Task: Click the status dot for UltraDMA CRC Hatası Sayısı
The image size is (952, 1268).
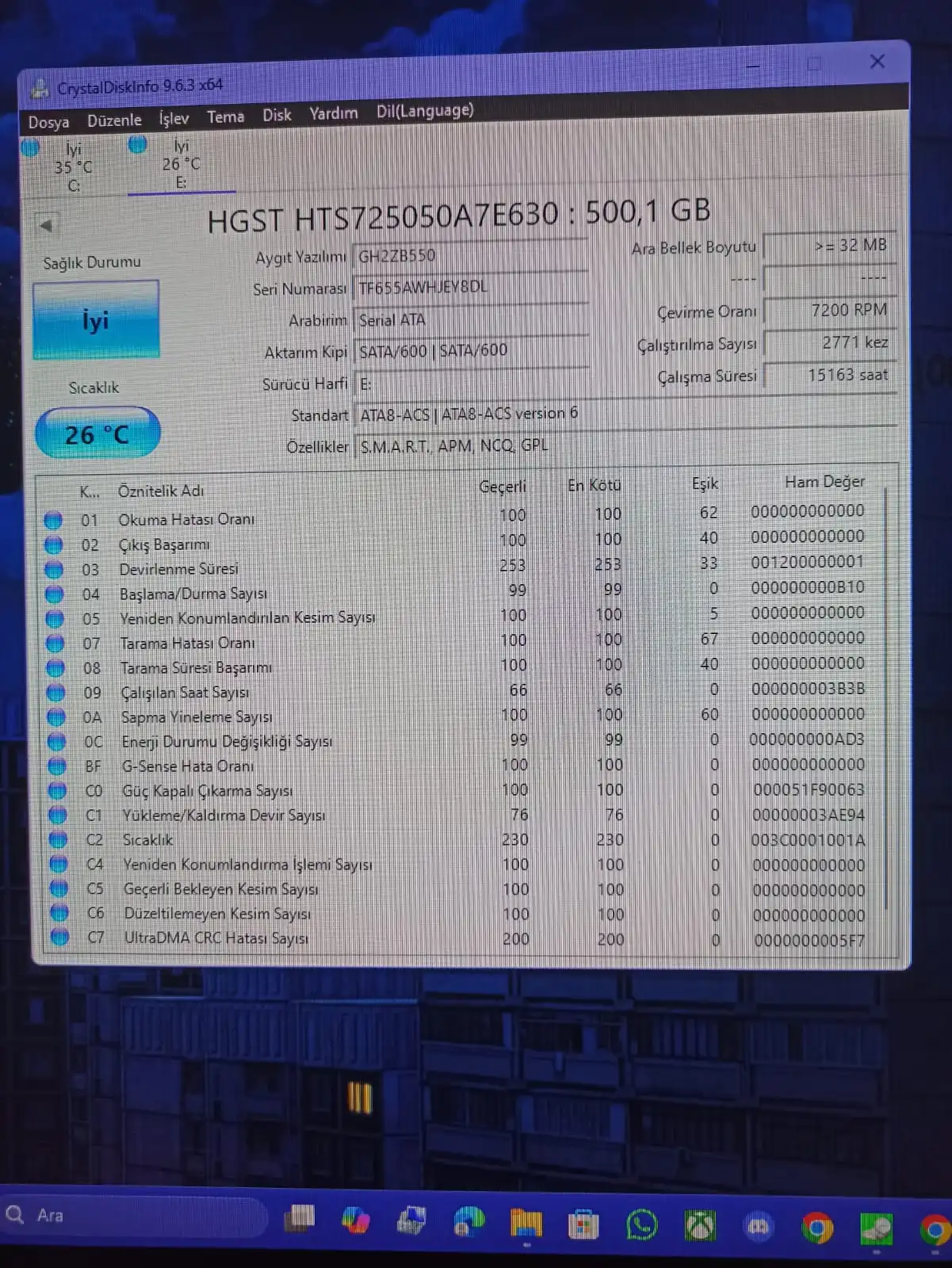Action: tap(59, 937)
